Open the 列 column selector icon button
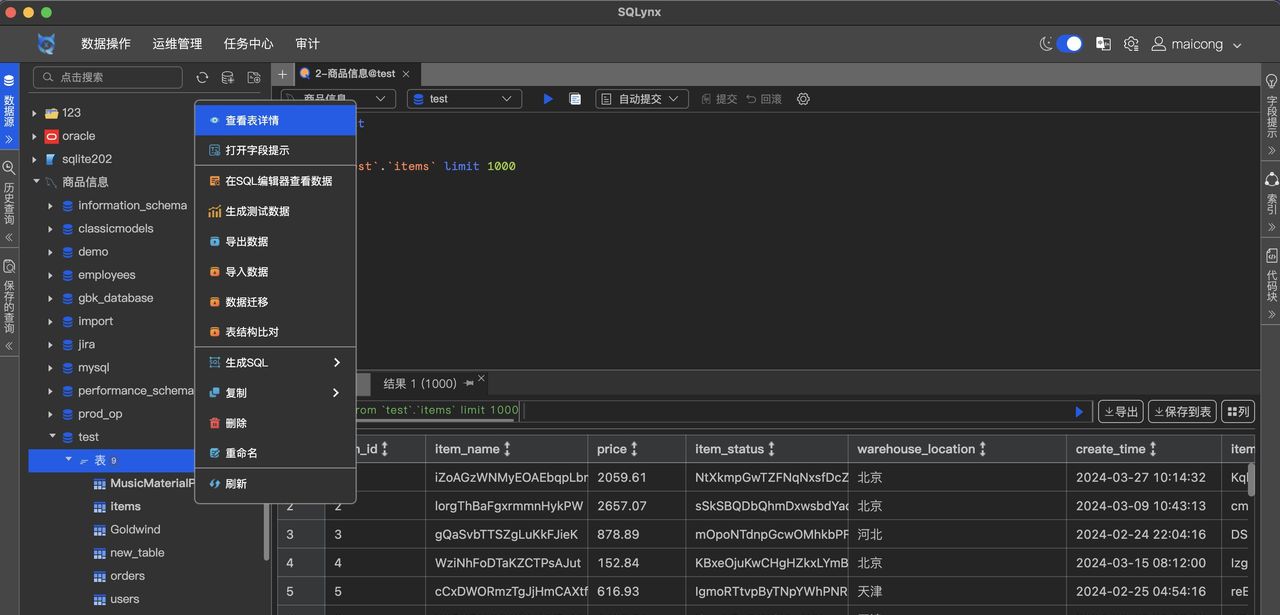This screenshot has width=1280, height=615. (1237, 411)
